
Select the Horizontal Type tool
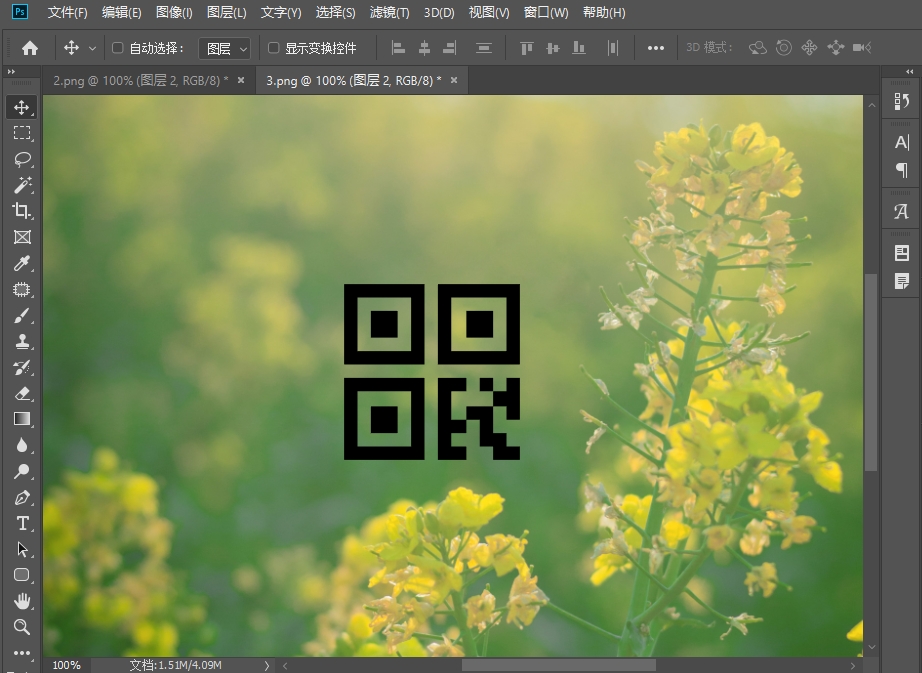click(22, 523)
